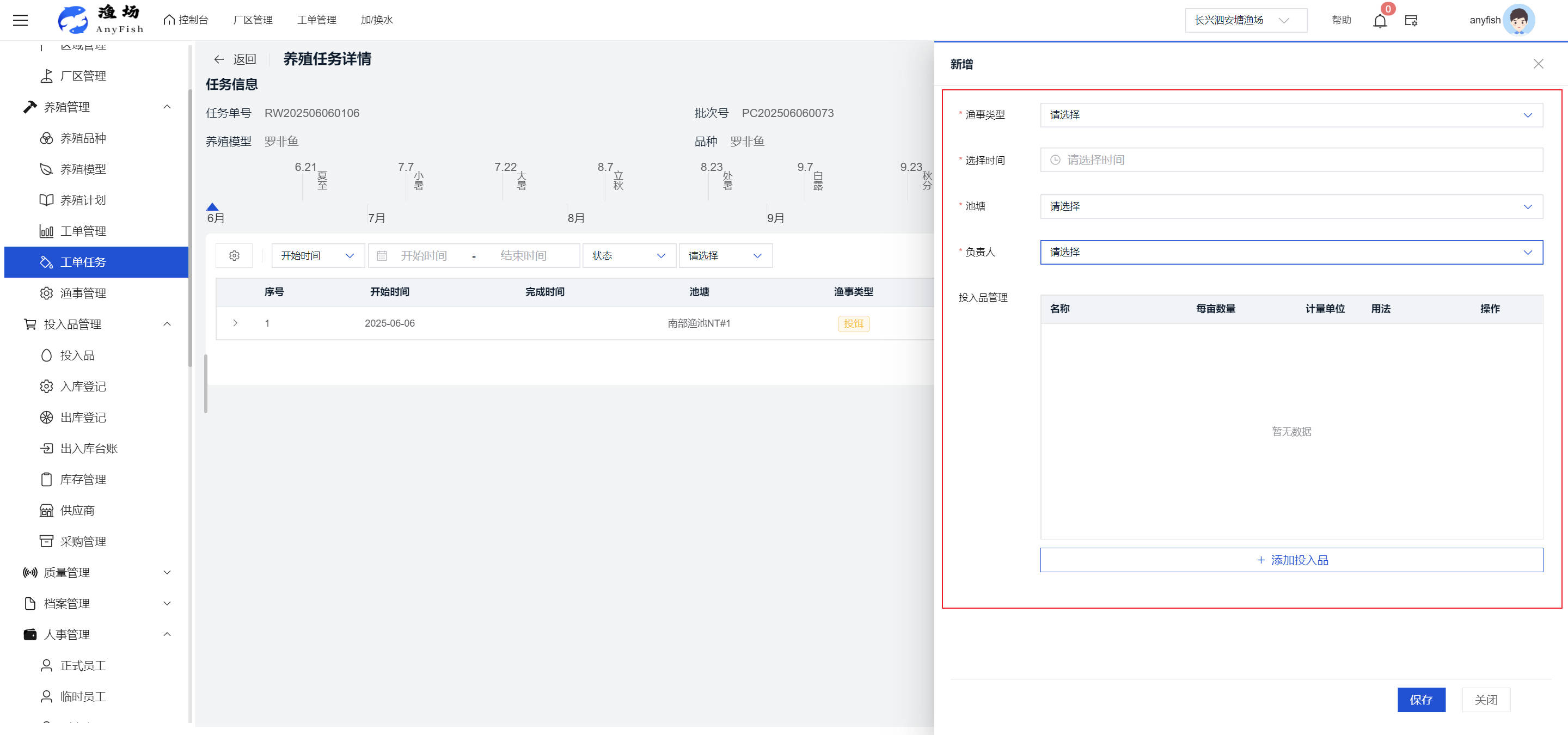Screen dimensions: 1568x735
Task: Open 供应商 in sidebar
Action: [x=77, y=511]
